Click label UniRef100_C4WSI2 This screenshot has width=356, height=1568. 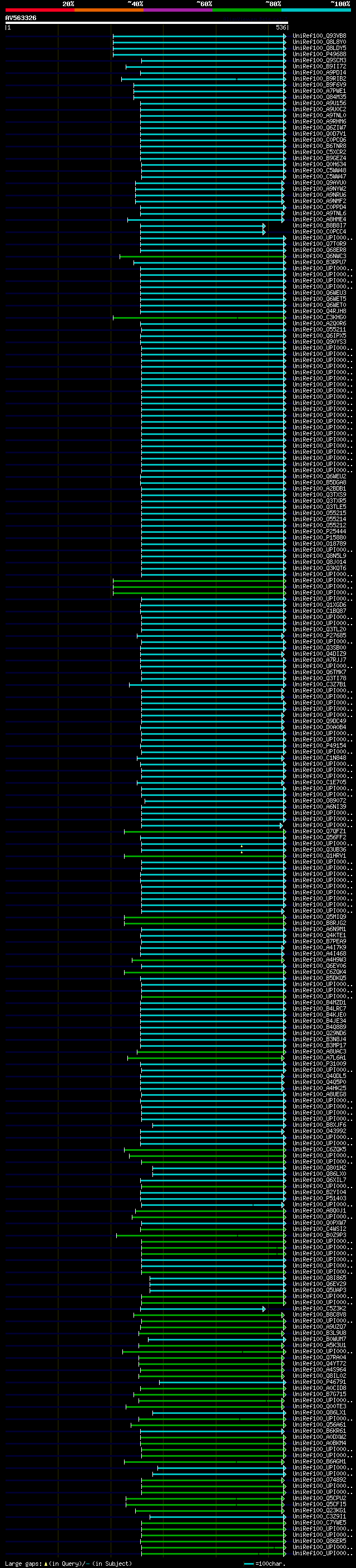(319, 1229)
